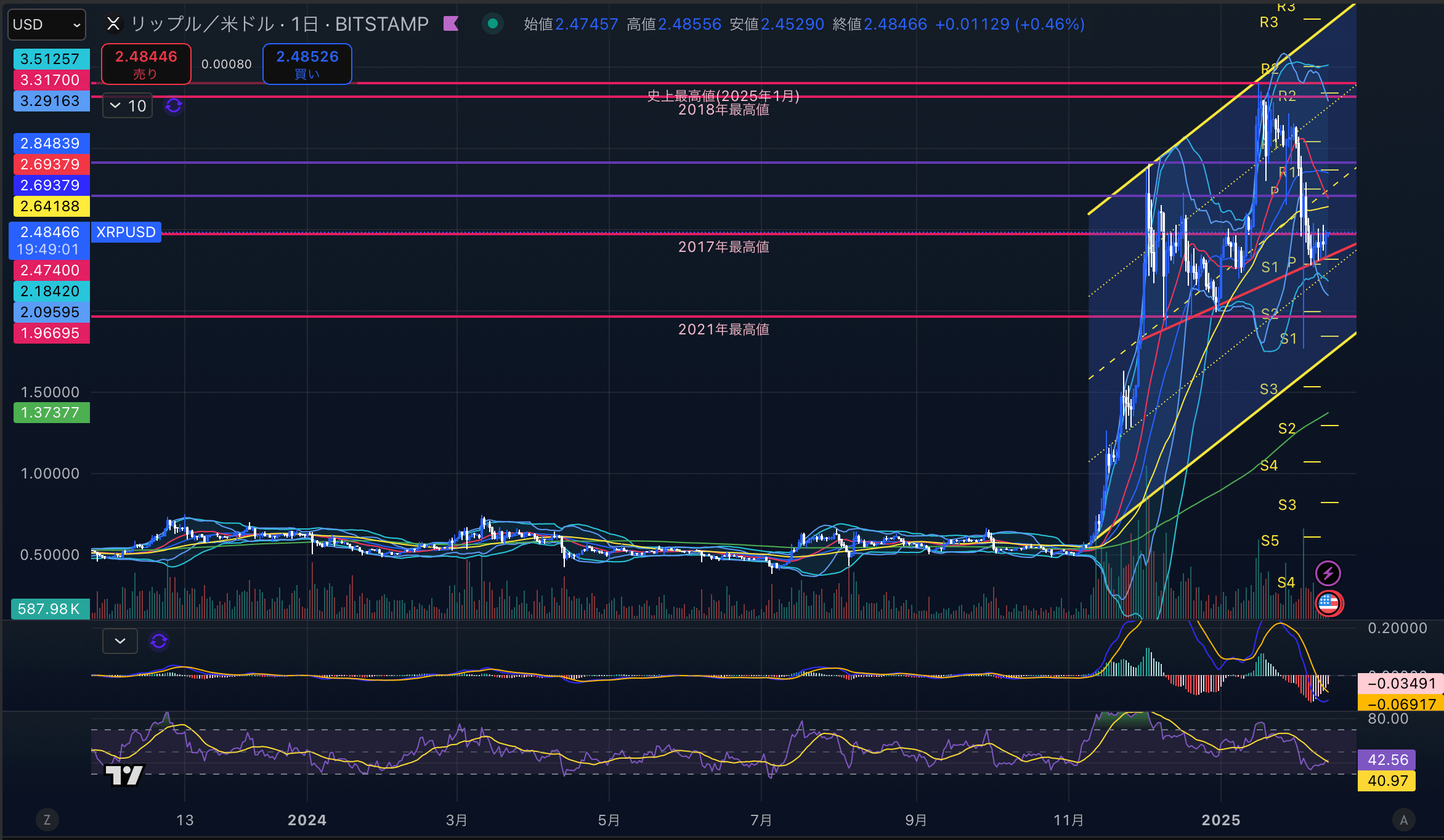This screenshot has height=840, width=1444.
Task: Click the yellow 2.64188 price label
Action: pyautogui.click(x=52, y=206)
